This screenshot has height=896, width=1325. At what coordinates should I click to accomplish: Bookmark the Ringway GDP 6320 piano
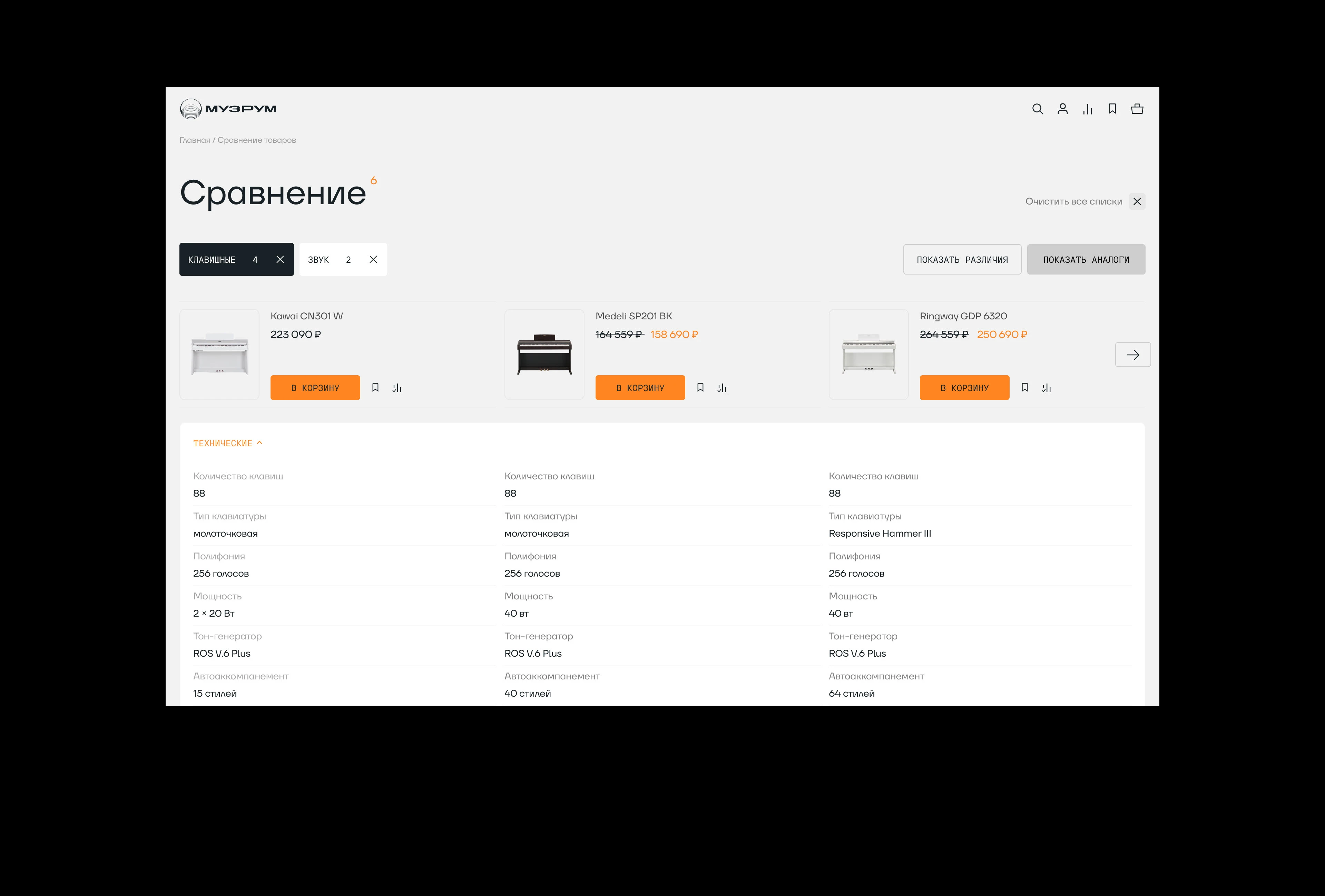1024,388
